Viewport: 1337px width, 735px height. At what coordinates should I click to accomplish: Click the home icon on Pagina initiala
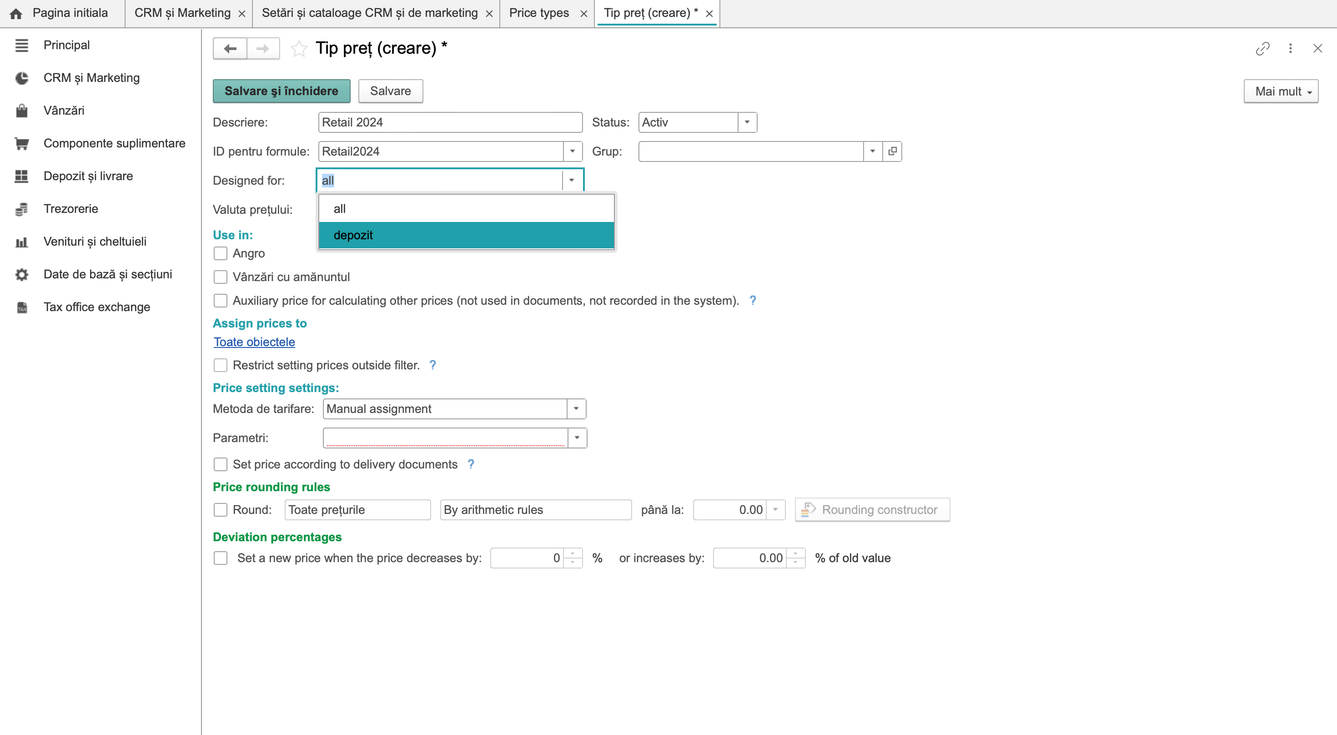point(16,14)
